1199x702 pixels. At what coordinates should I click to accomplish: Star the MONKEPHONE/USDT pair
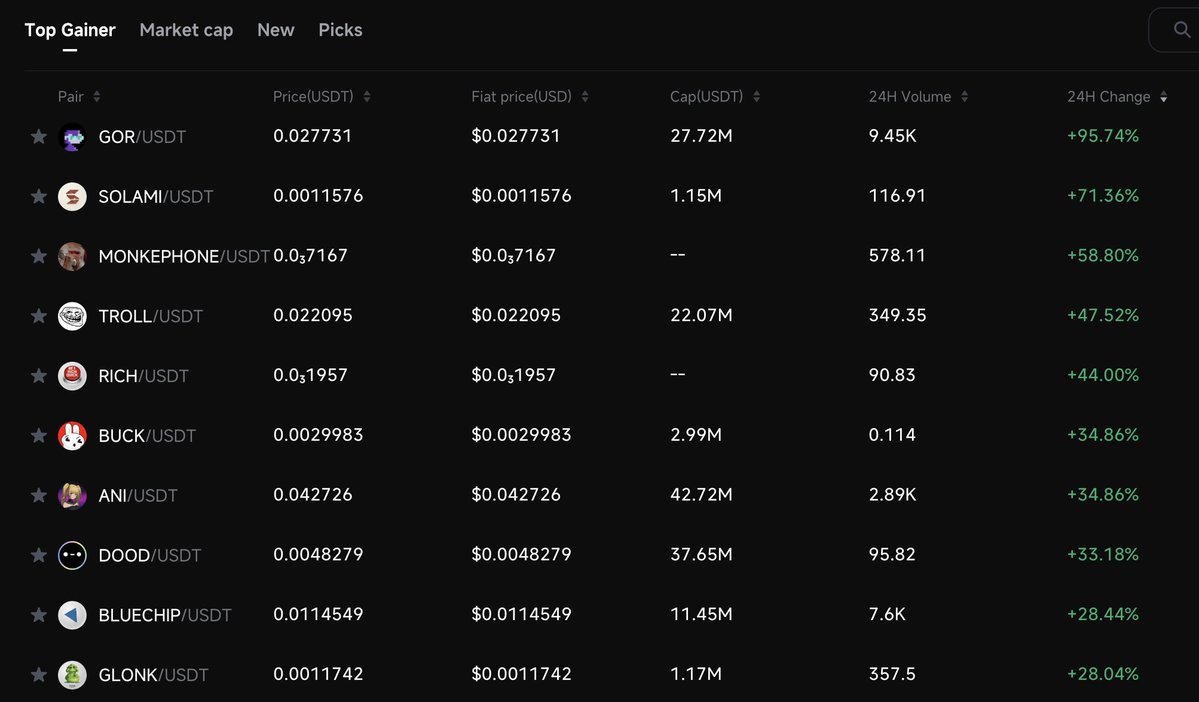tap(38, 256)
